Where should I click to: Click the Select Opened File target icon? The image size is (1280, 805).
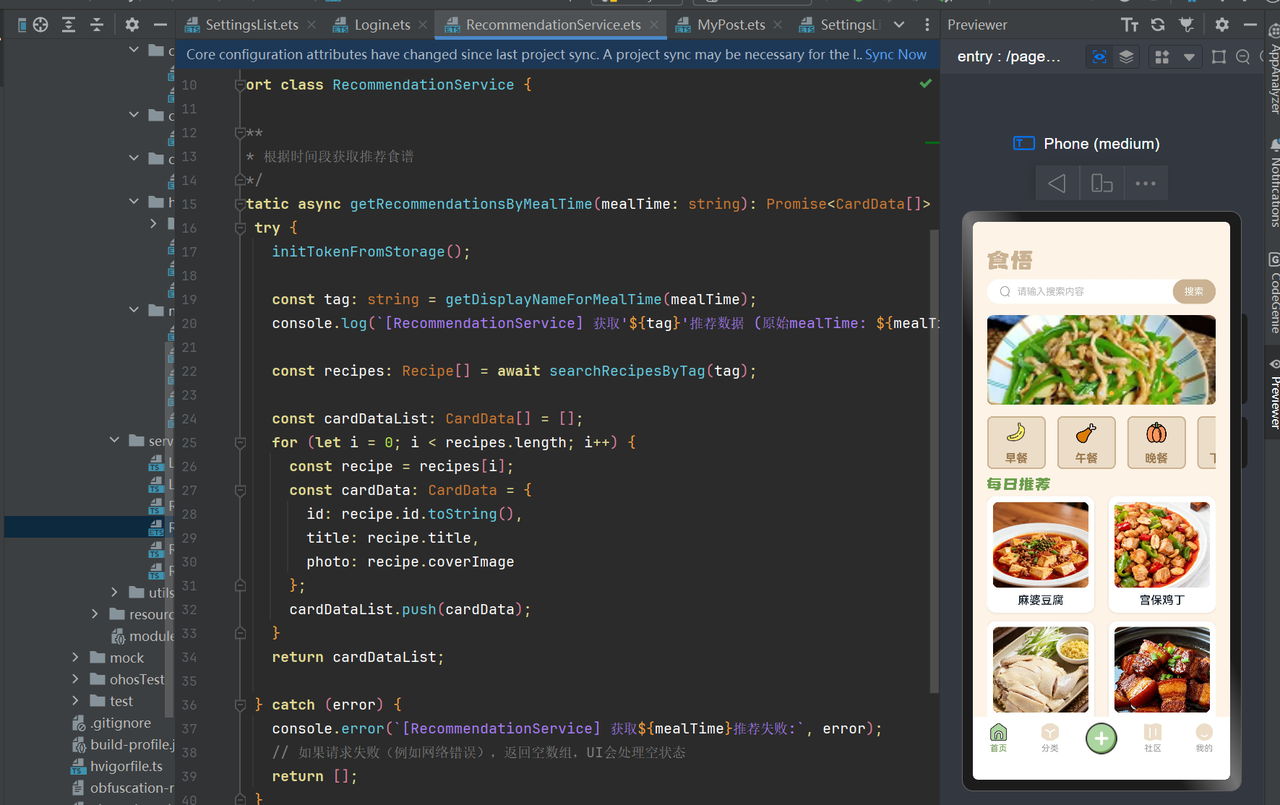click(40, 25)
